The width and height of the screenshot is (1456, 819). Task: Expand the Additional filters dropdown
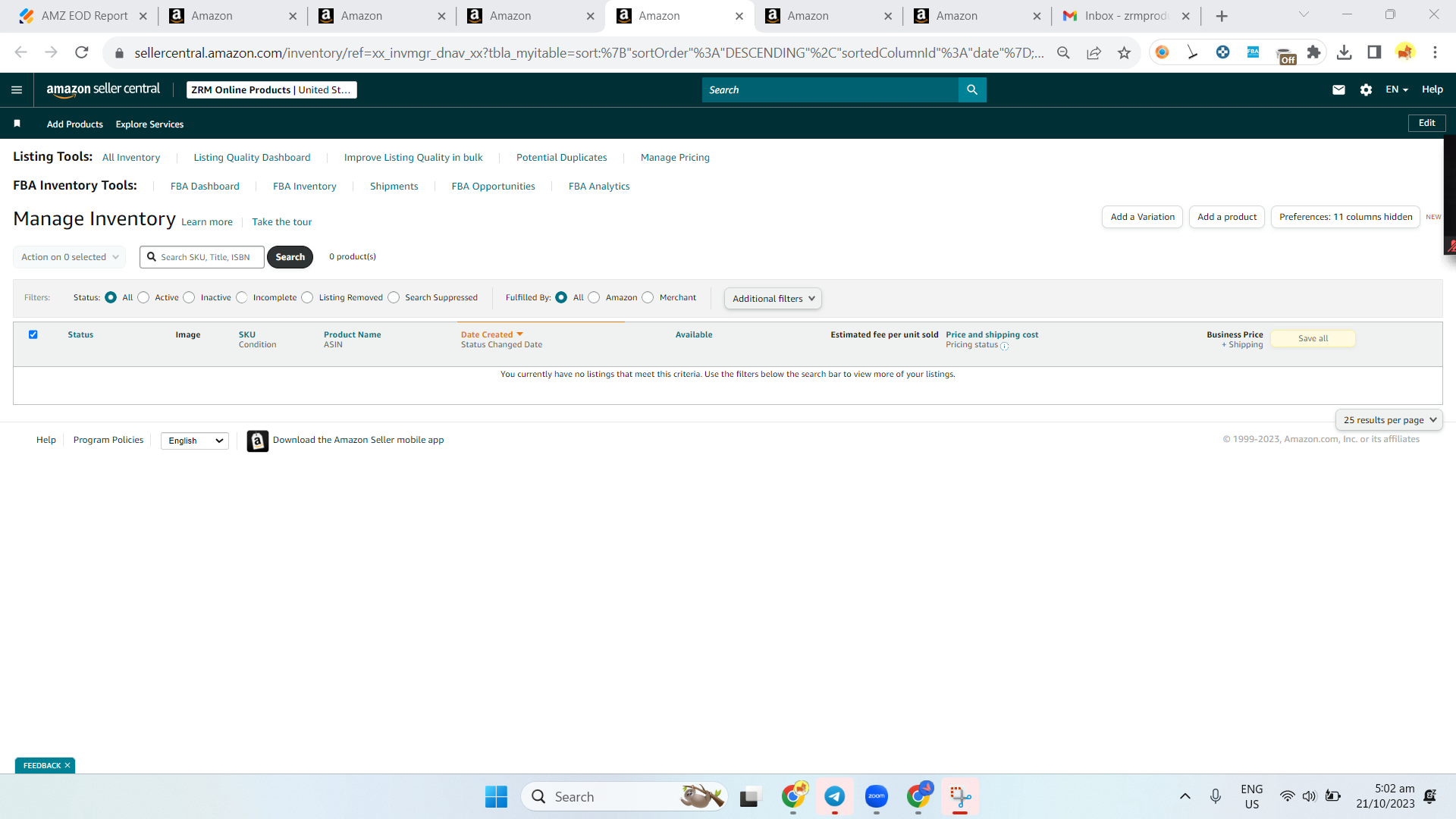773,299
